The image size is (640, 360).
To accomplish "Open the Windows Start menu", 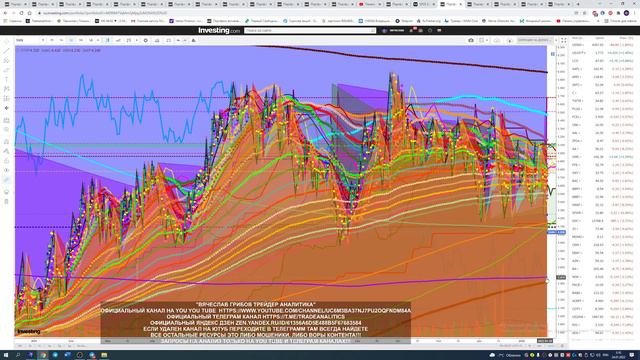I will pos(6,355).
